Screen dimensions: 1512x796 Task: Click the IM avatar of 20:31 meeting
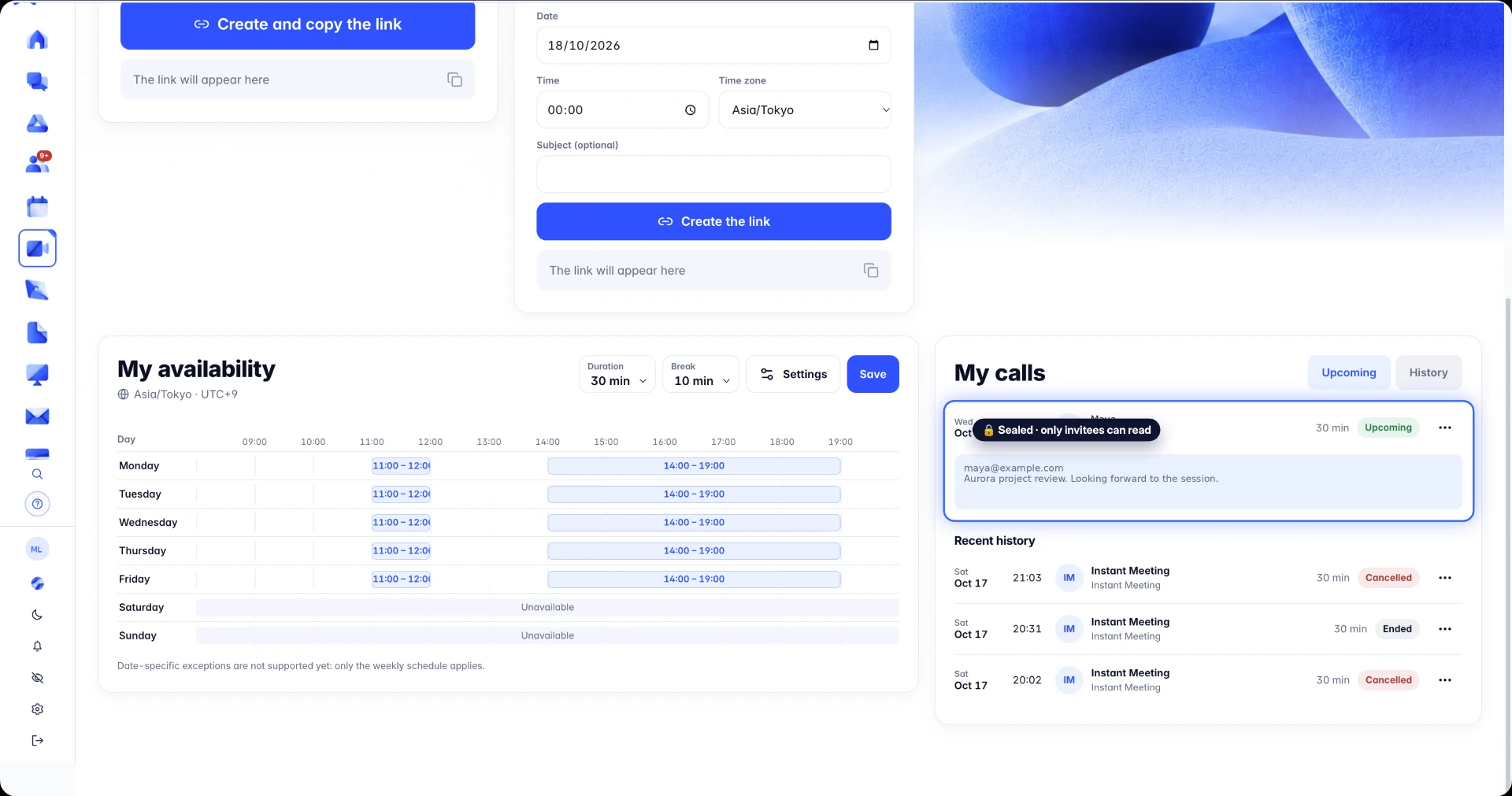tap(1069, 629)
